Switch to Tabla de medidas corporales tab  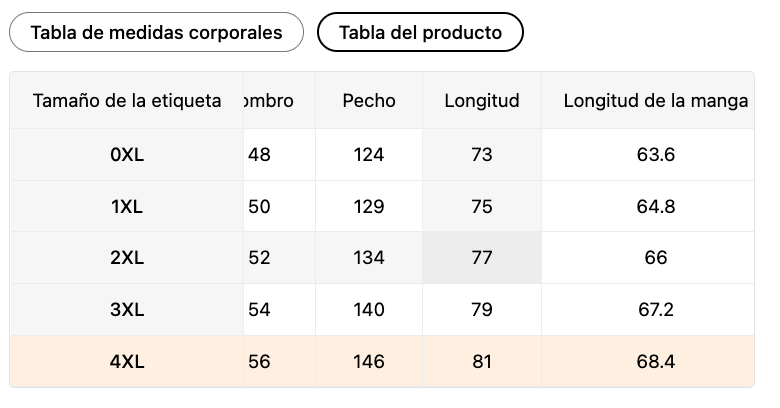point(156,32)
